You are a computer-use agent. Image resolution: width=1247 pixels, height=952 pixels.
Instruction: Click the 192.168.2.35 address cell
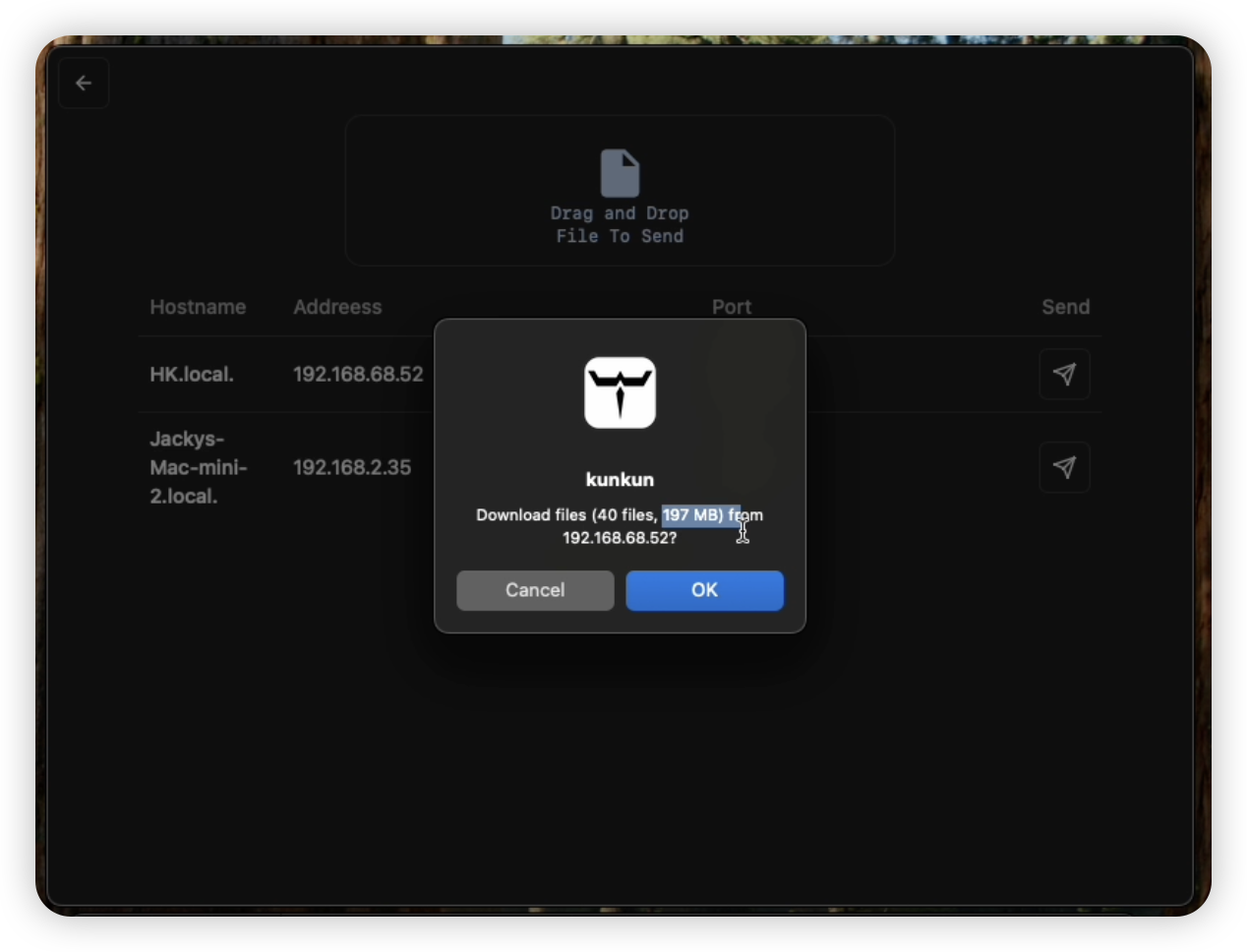(x=352, y=467)
